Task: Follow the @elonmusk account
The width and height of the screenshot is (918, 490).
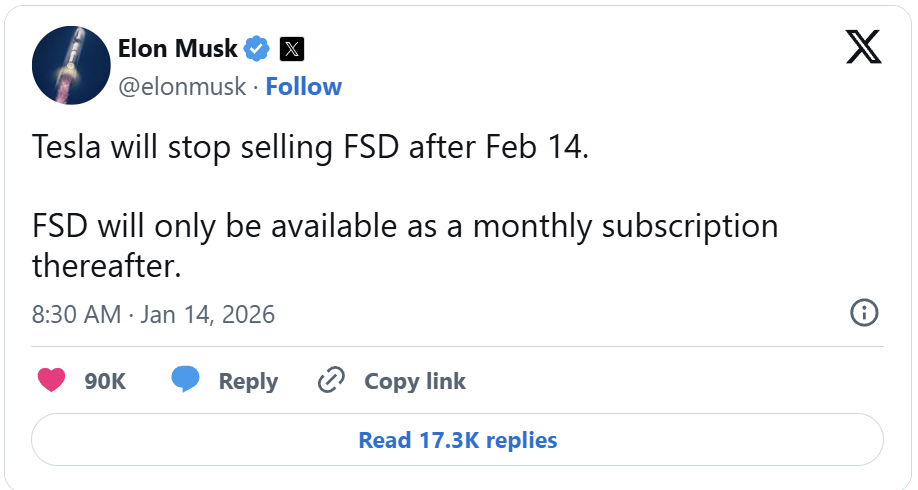Action: [x=304, y=87]
